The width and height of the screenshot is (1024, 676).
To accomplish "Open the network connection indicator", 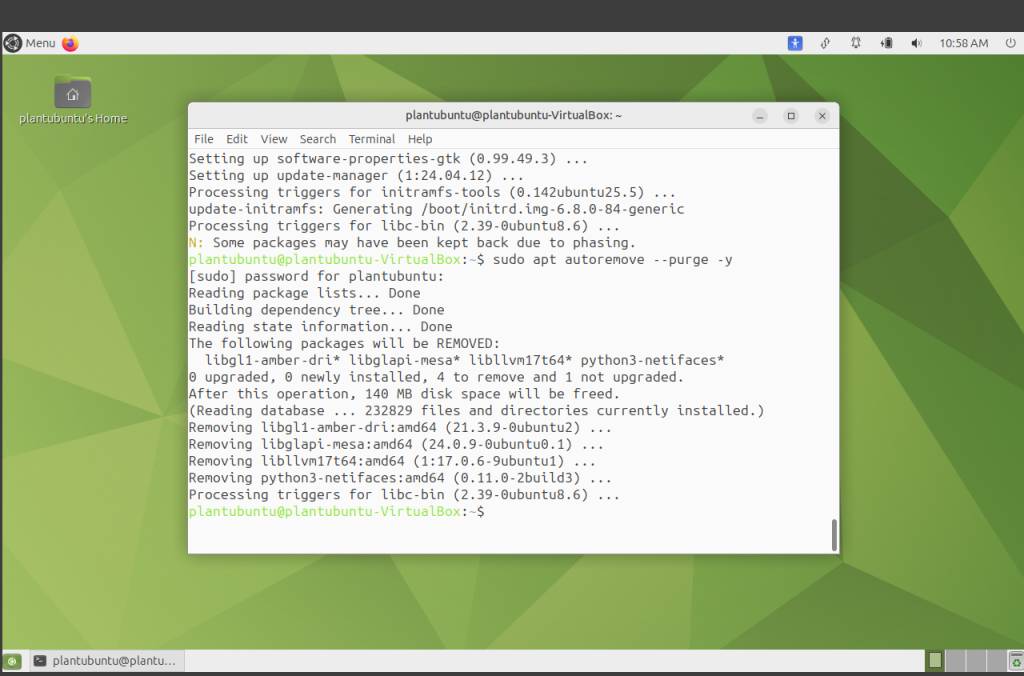I will [825, 43].
